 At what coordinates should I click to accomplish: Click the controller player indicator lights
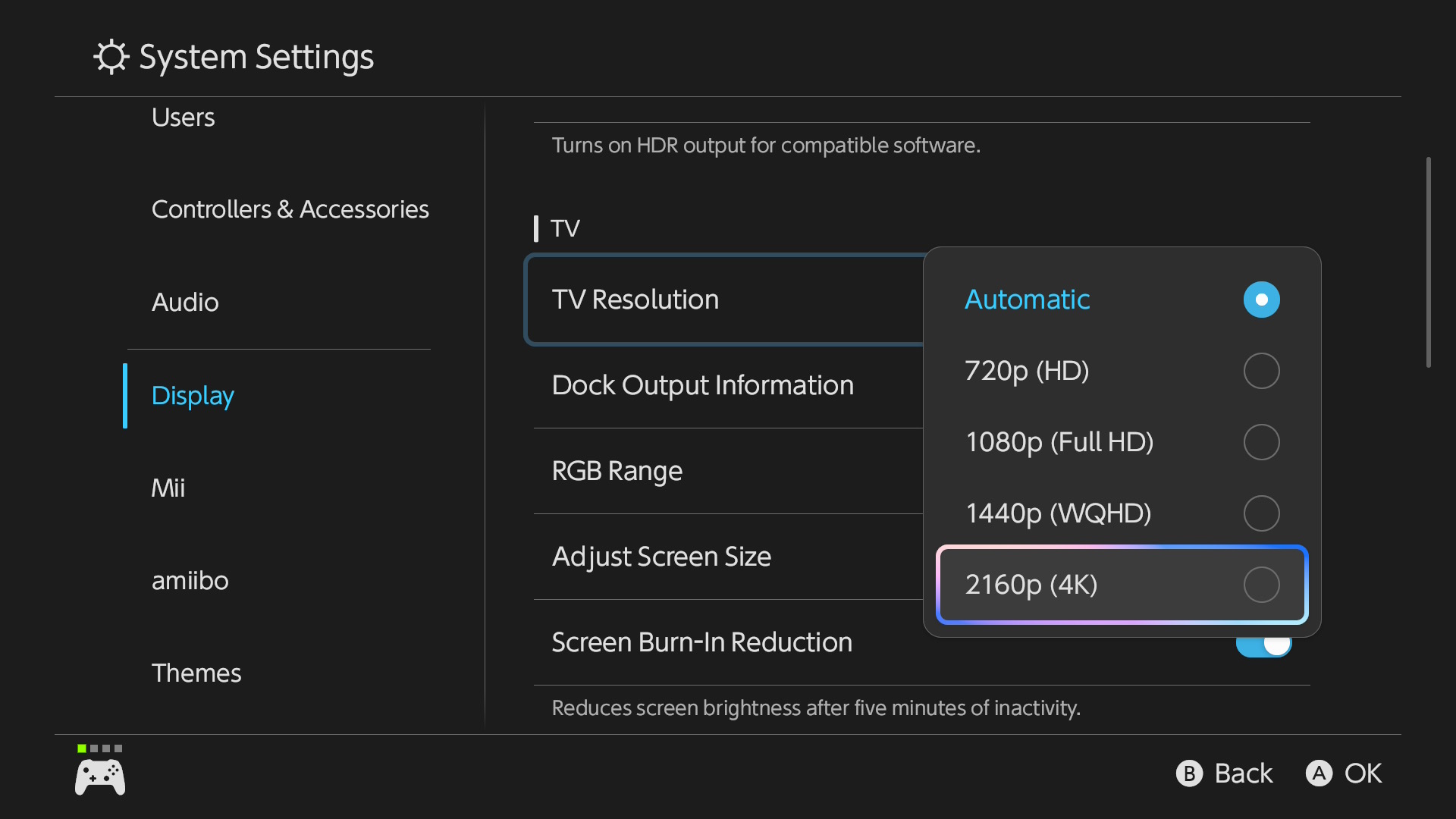click(100, 748)
